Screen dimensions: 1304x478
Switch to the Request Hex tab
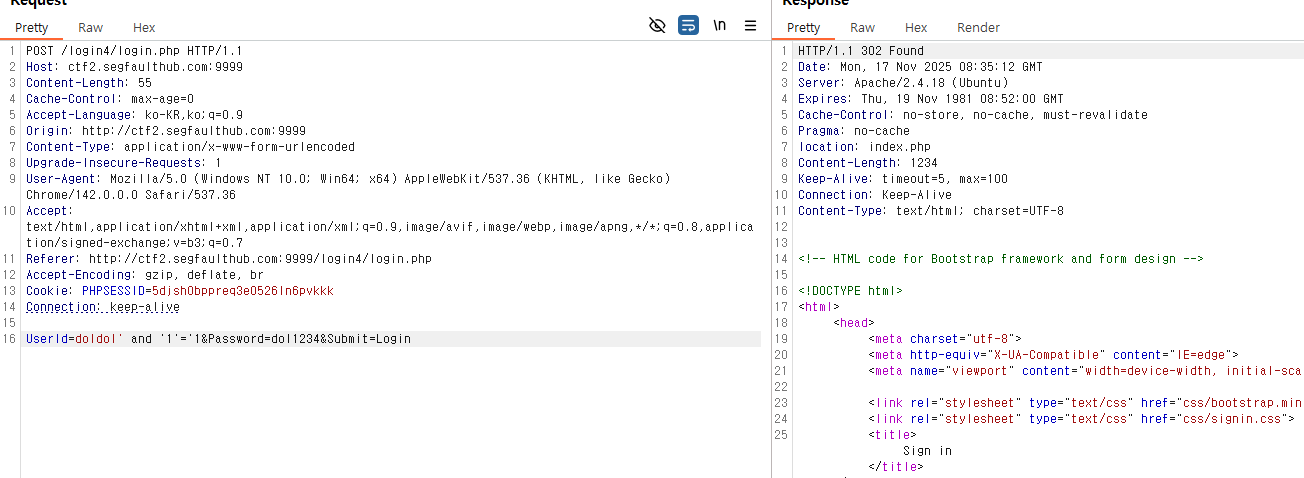(x=143, y=28)
